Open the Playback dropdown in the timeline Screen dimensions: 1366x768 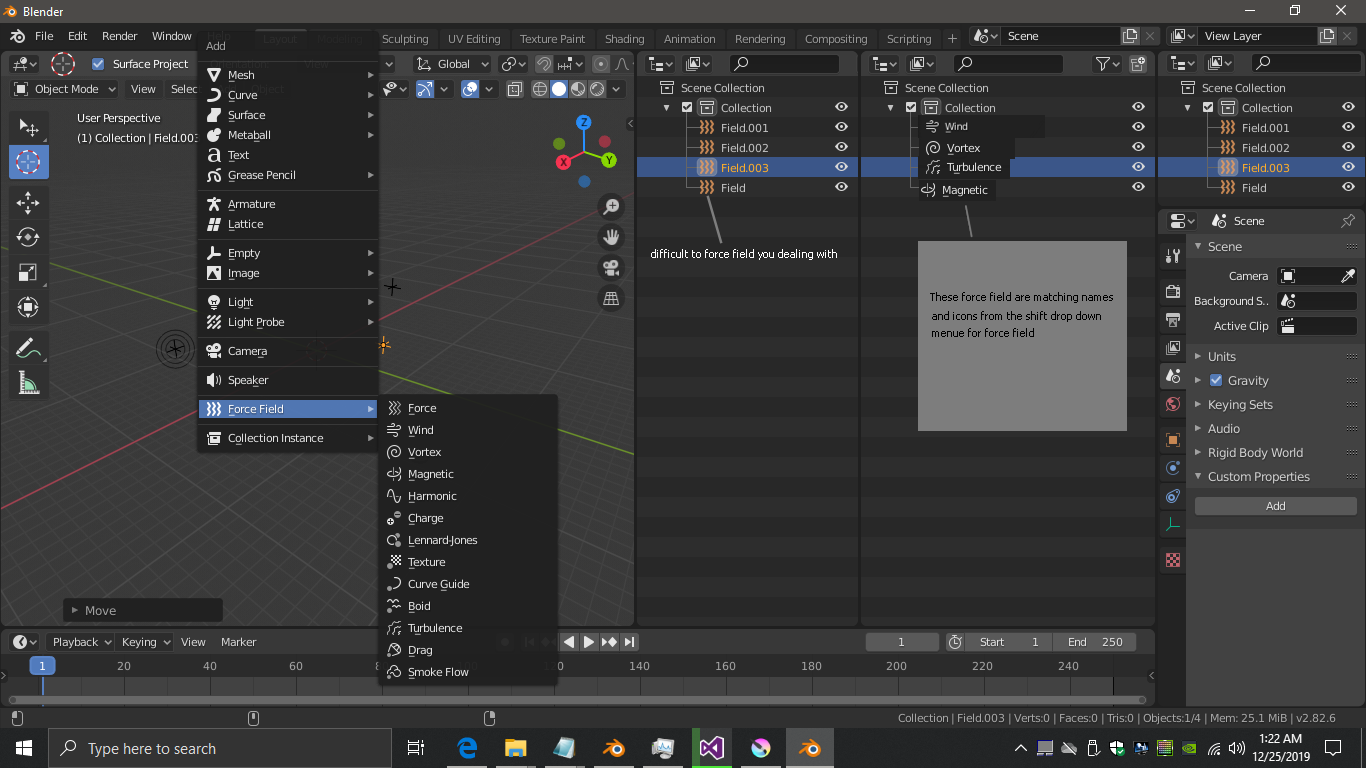[81, 642]
